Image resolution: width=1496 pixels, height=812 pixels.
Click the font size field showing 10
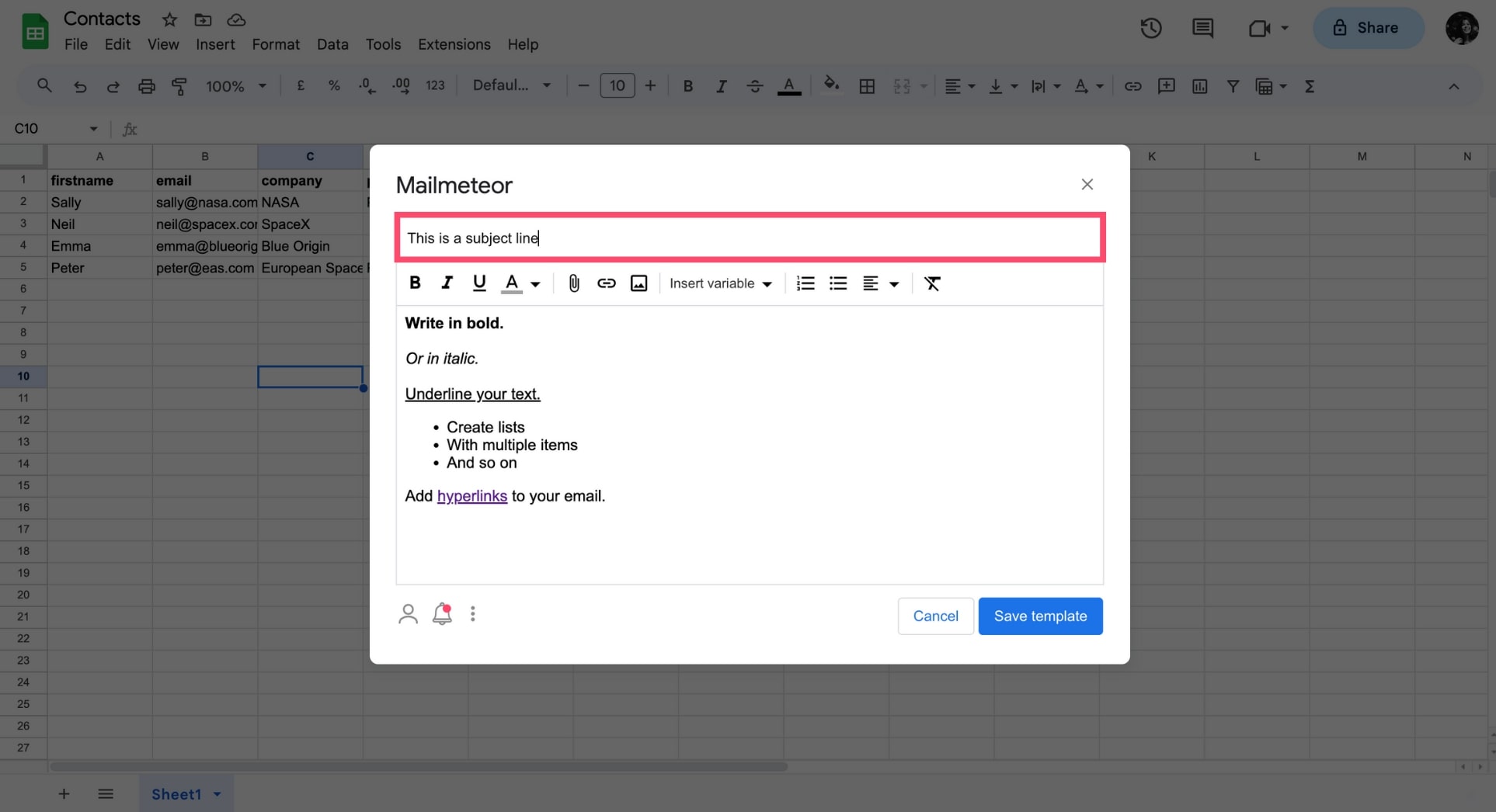coord(618,85)
